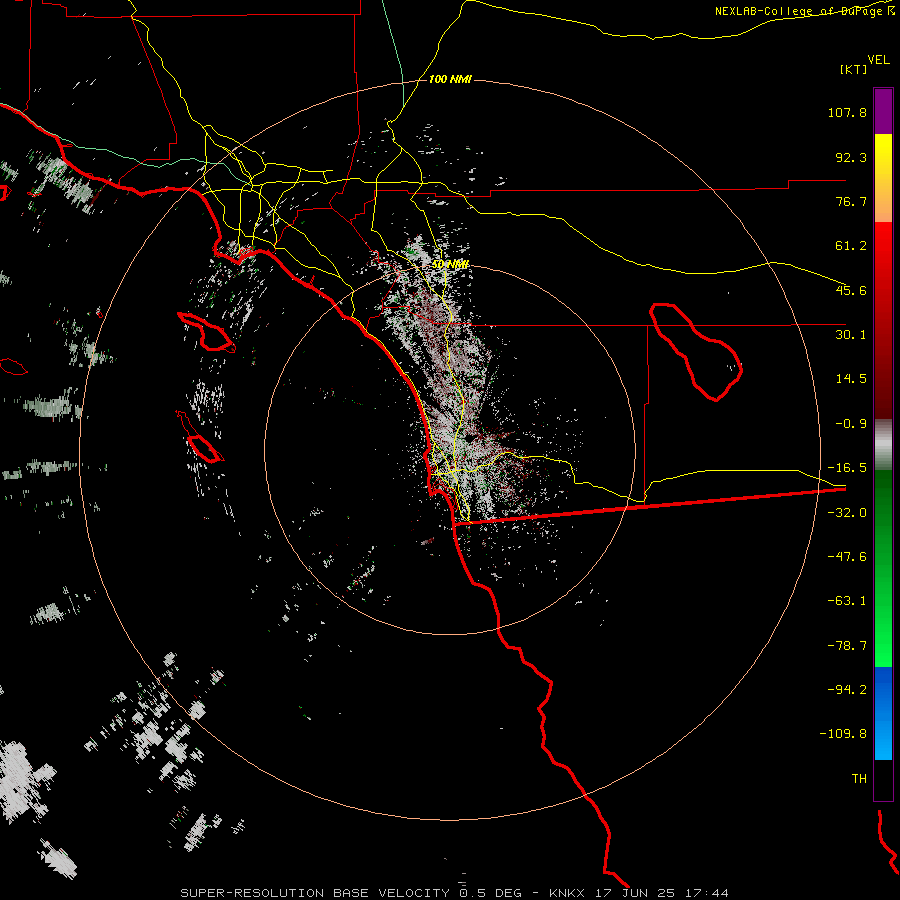This screenshot has width=900, height=900.
Task: Click the -109.8 legend value
Action: (x=844, y=734)
